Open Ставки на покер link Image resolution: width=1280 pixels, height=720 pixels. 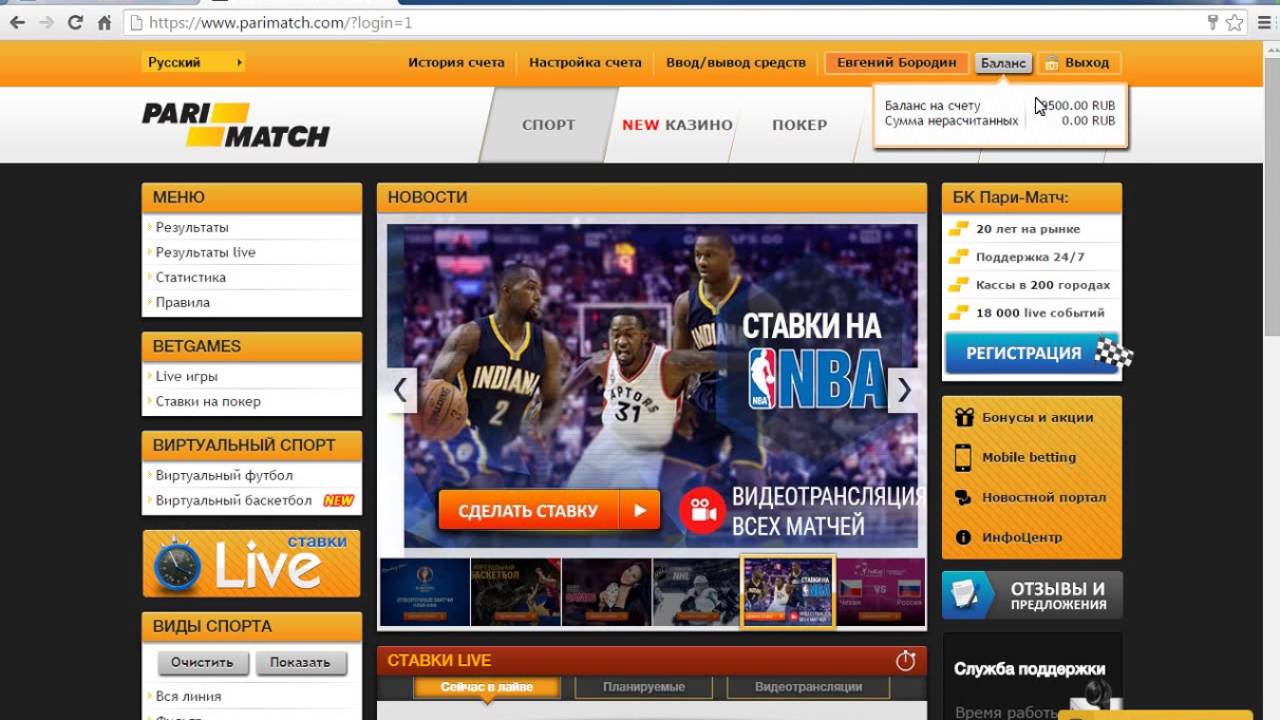(x=208, y=401)
